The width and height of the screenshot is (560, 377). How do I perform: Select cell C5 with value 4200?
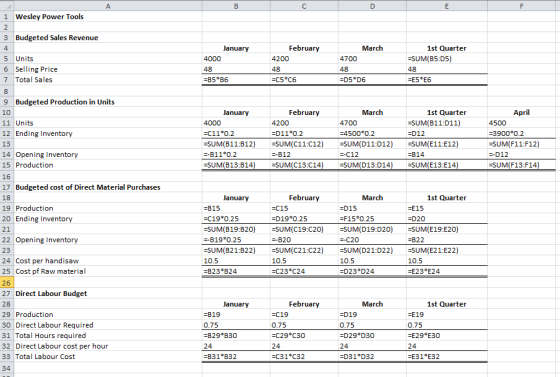[304, 59]
